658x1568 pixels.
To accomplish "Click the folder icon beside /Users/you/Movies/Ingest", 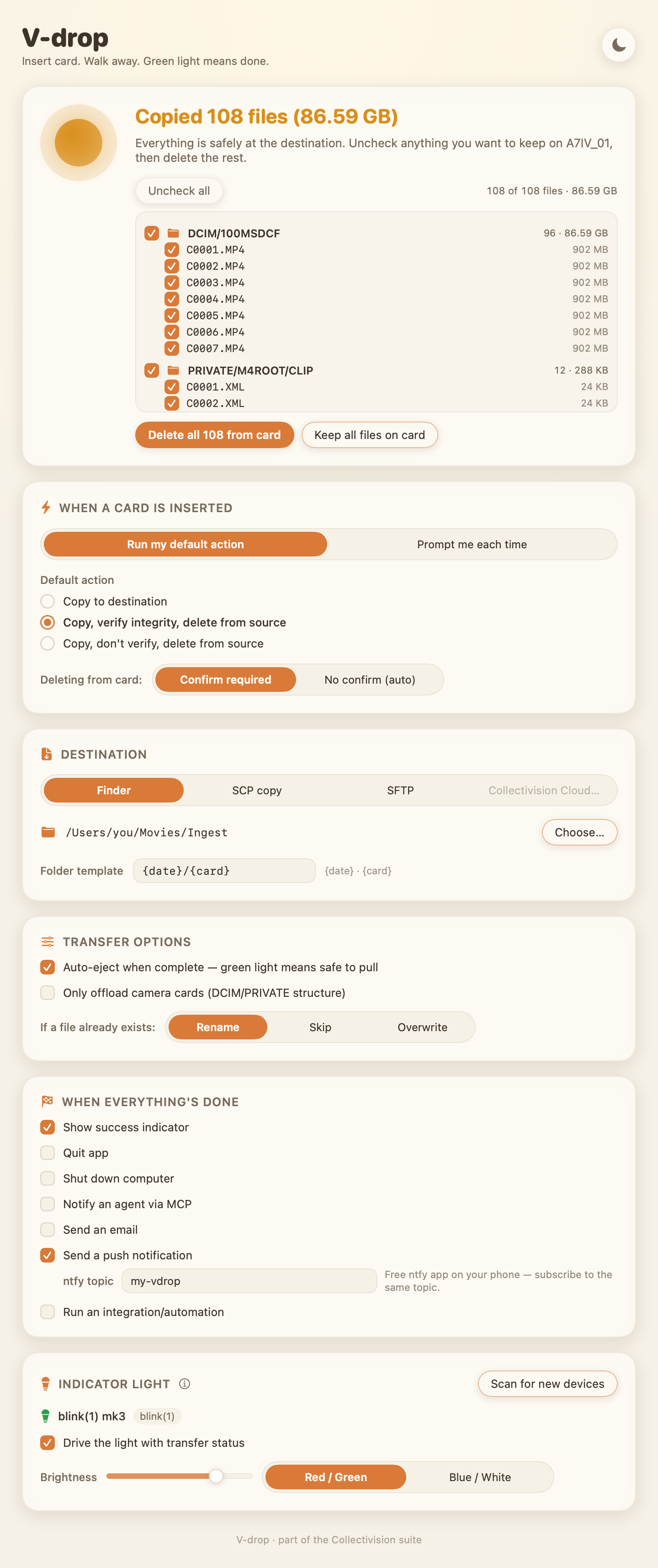I will [48, 832].
